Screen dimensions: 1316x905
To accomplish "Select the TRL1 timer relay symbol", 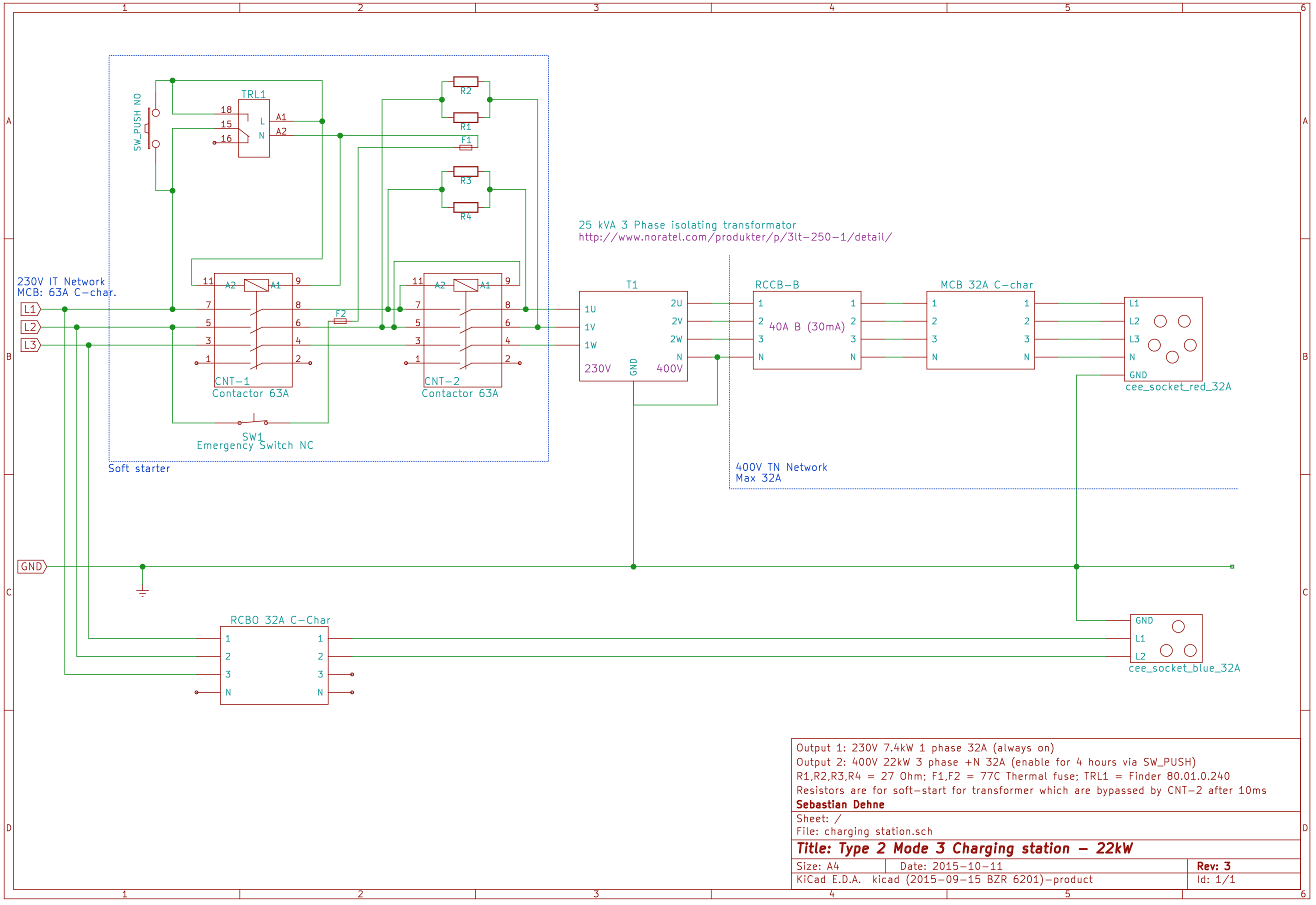I will click(x=253, y=128).
